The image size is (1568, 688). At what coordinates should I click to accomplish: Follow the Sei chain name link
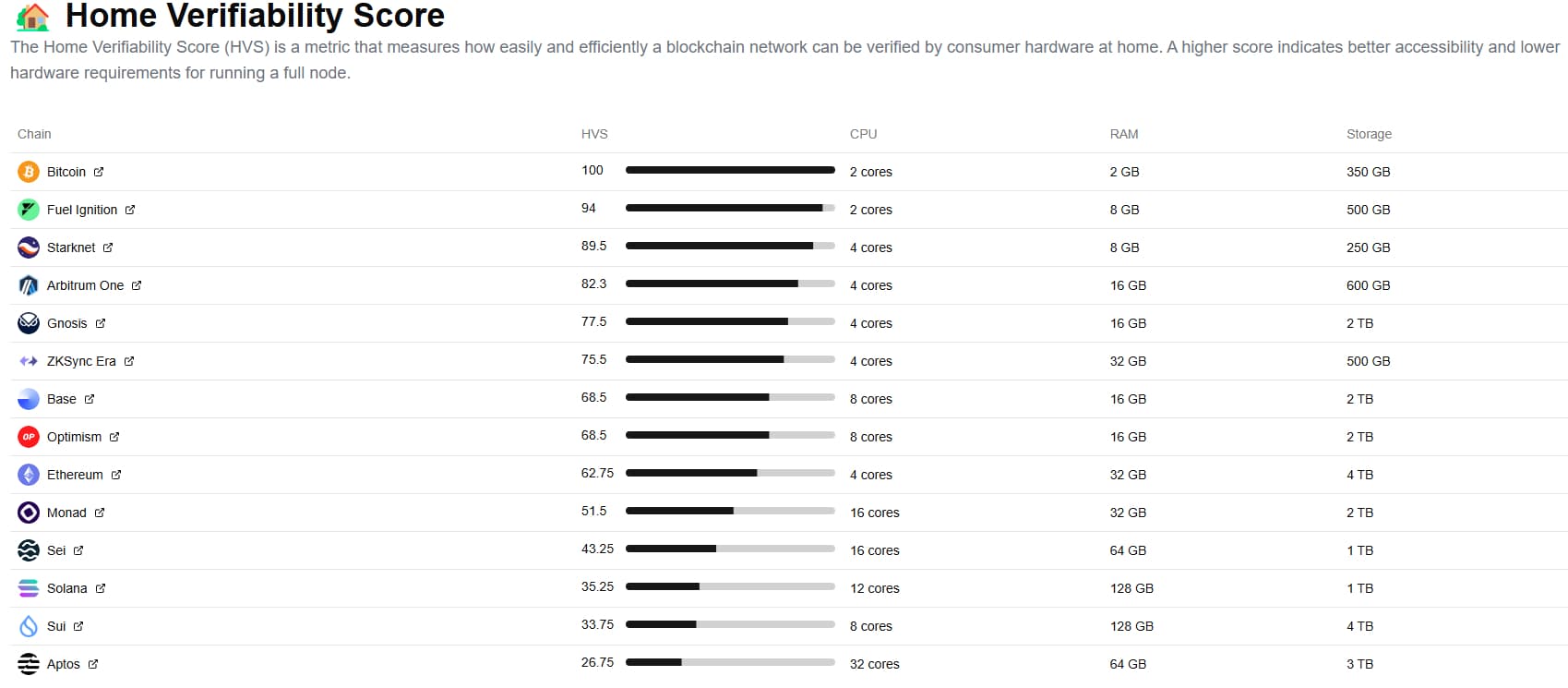pyautogui.click(x=56, y=550)
